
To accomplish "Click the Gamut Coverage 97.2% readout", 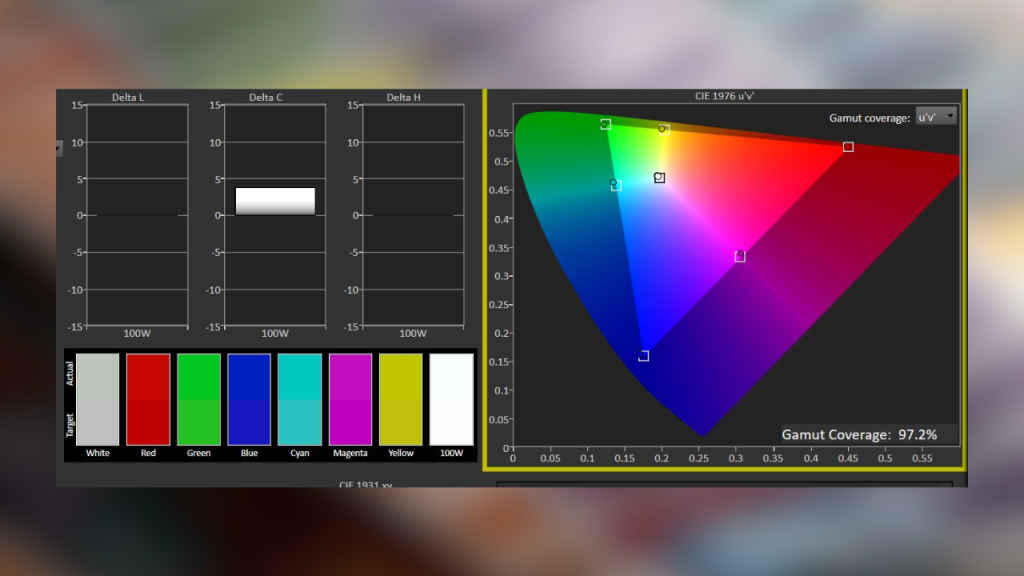I will coord(859,435).
